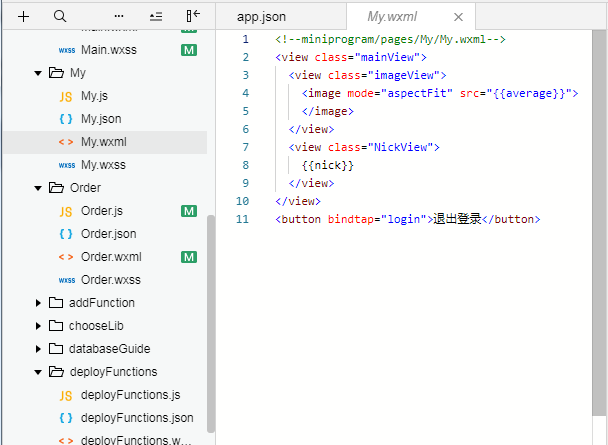This screenshot has width=608, height=445.
Task: Place cursor on '退出登录' button text
Action: (x=457, y=219)
